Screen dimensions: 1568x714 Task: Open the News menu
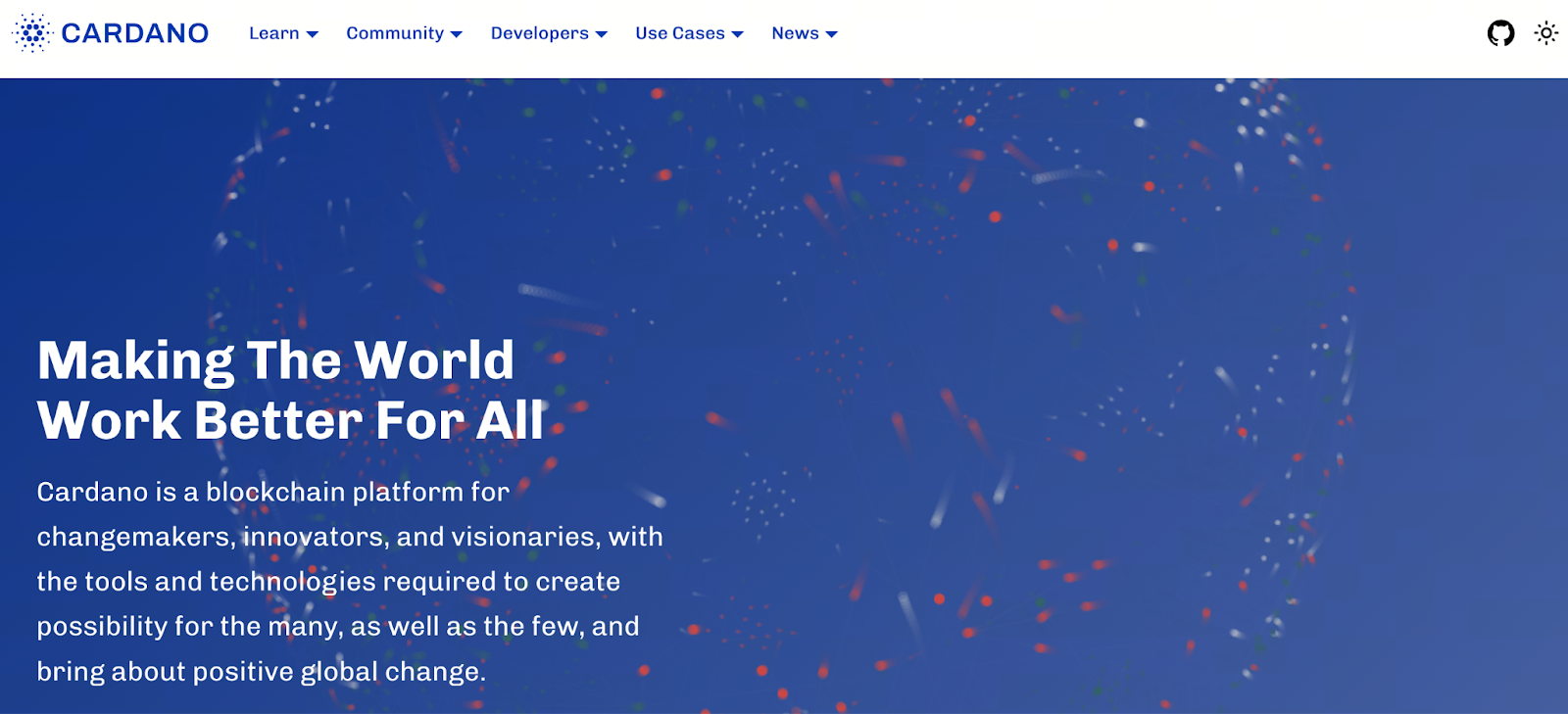pos(805,33)
